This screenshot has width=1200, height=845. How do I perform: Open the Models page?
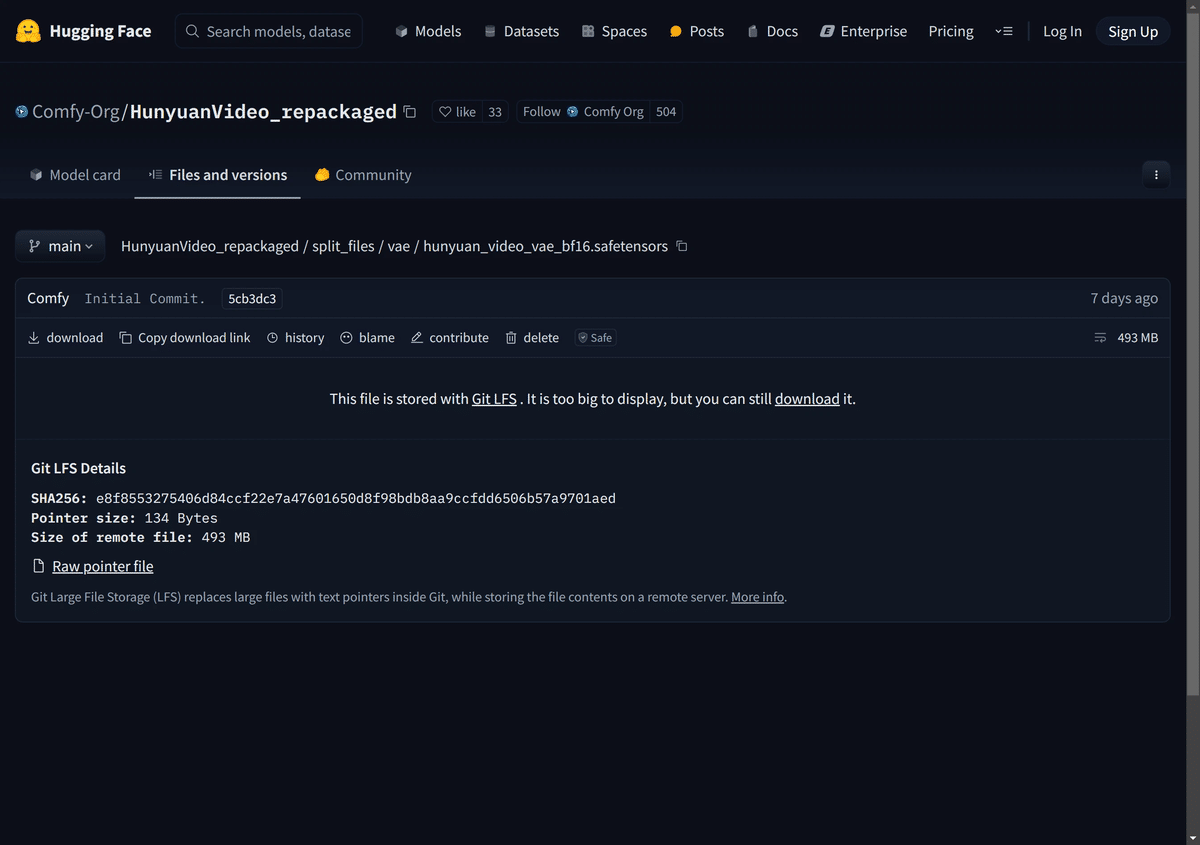428,31
